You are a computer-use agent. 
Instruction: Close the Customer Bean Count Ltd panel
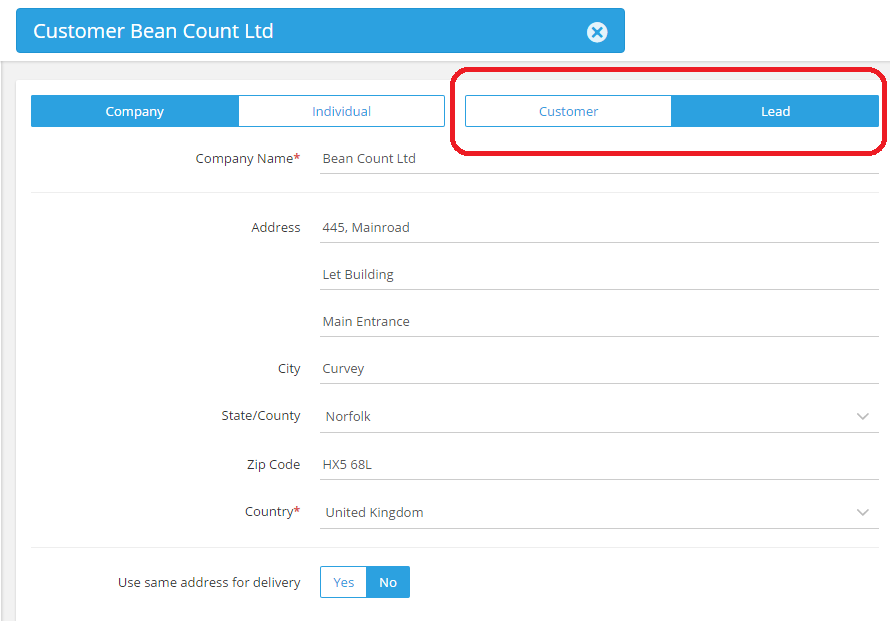(x=597, y=32)
